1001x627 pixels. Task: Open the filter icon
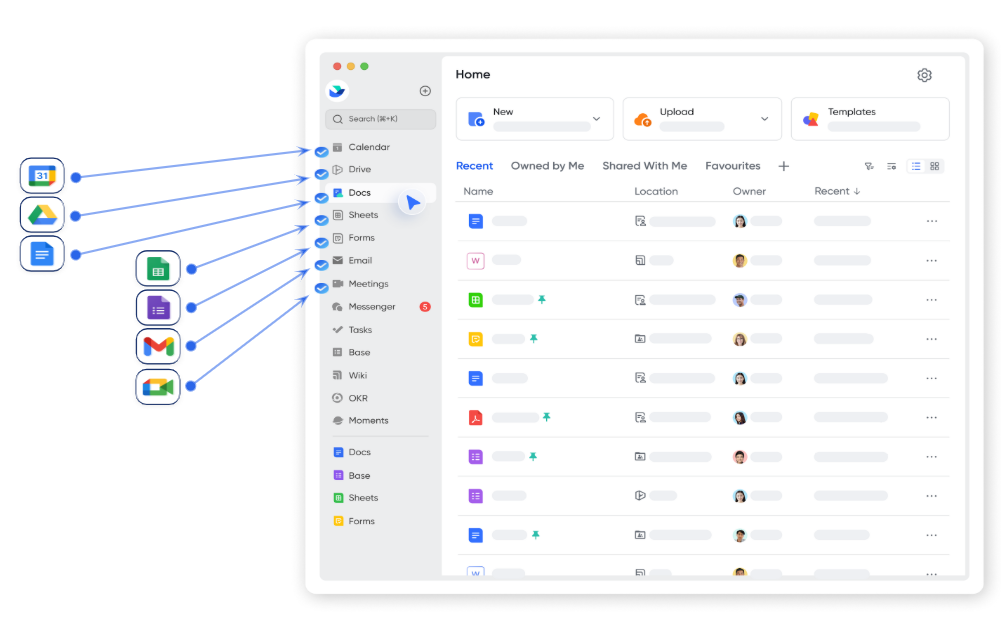tap(869, 166)
